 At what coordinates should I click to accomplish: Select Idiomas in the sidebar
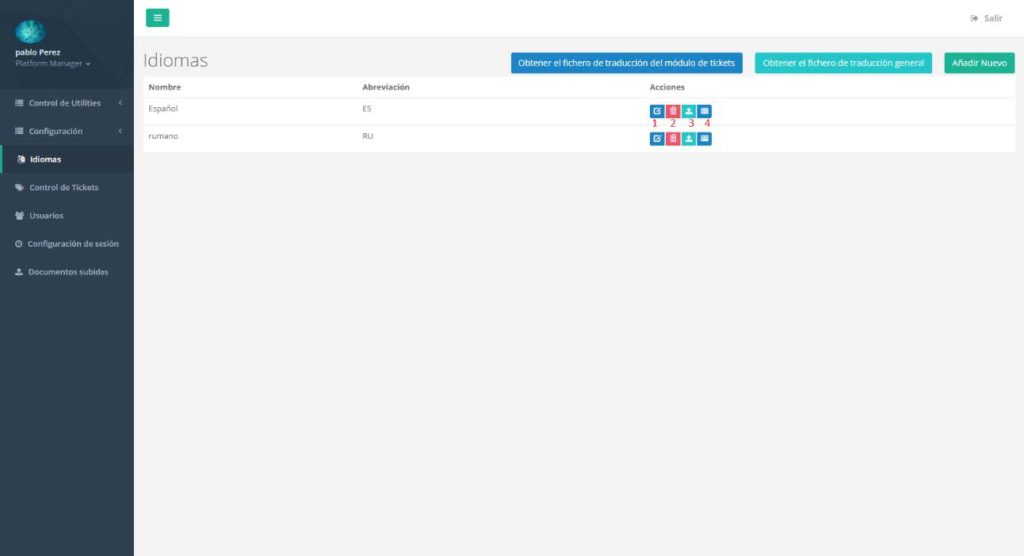click(x=67, y=159)
